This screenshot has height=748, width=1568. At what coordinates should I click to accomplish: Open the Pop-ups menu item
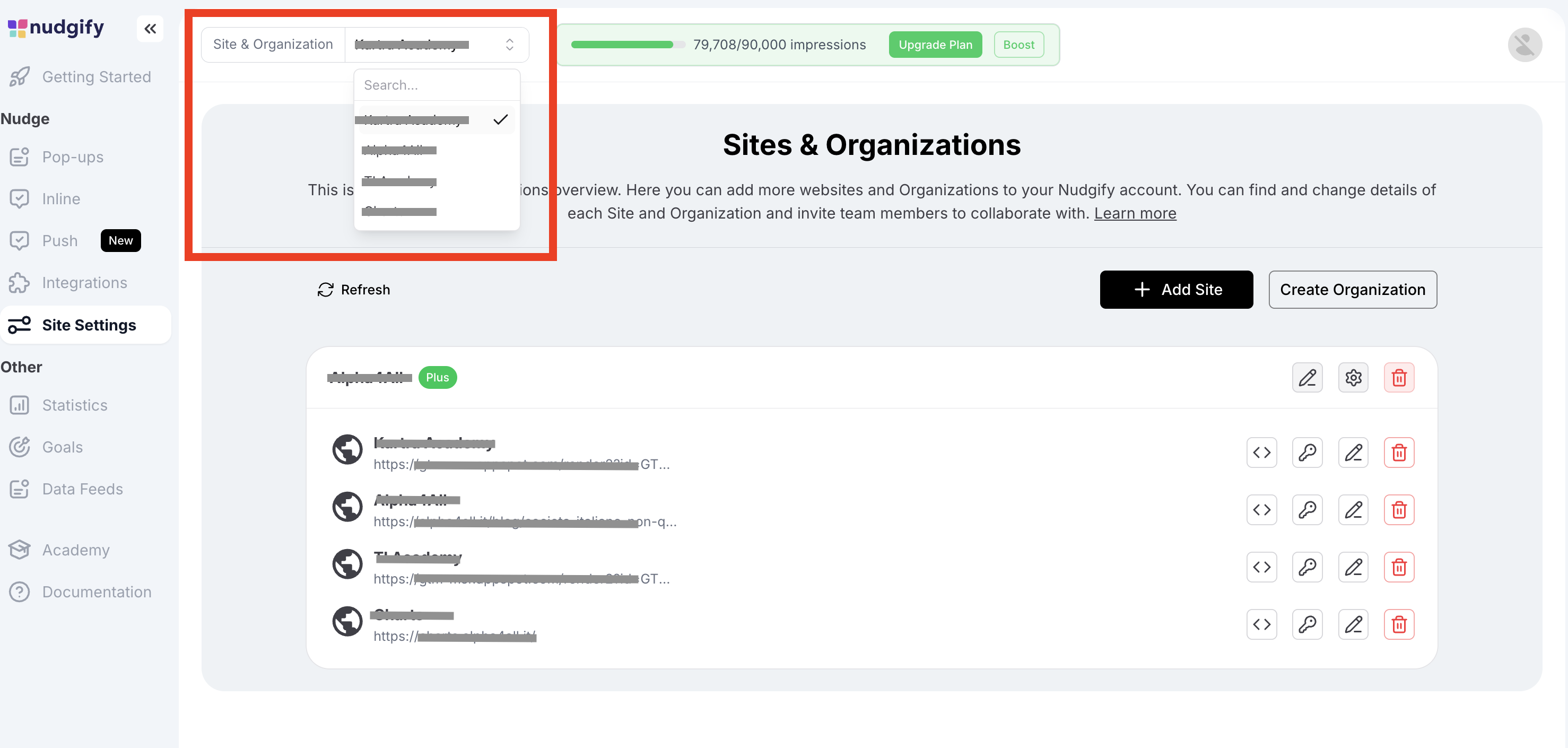point(73,157)
